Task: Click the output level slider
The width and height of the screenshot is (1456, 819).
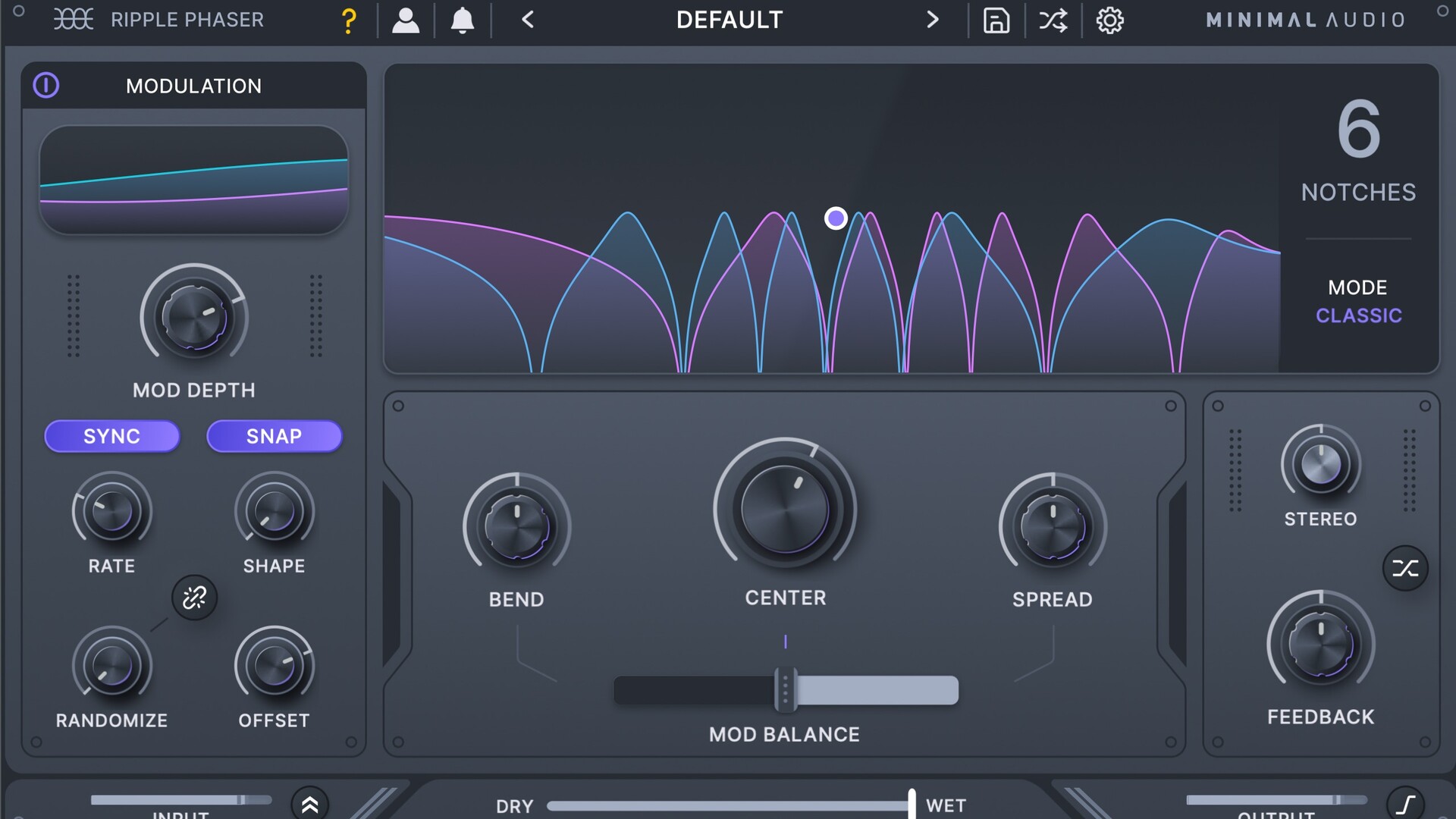Action: point(1276,799)
